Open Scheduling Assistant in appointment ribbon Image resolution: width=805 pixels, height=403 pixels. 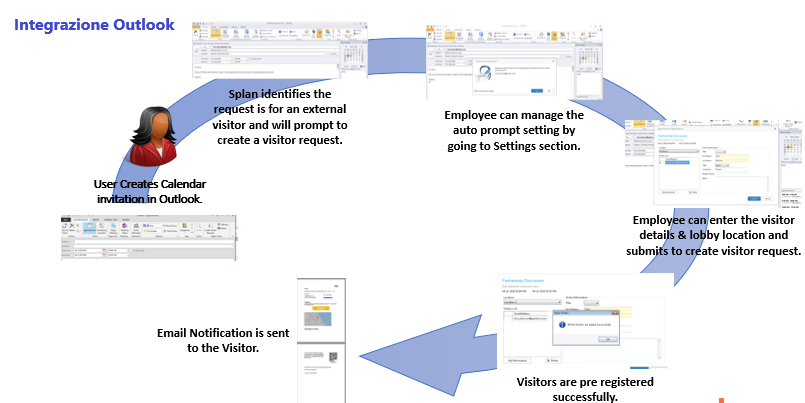(x=101, y=229)
